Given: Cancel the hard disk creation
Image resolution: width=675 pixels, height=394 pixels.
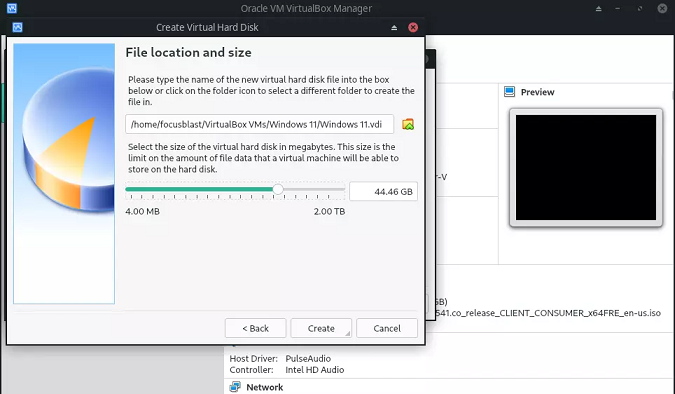Looking at the screenshot, I should pyautogui.click(x=387, y=329).
